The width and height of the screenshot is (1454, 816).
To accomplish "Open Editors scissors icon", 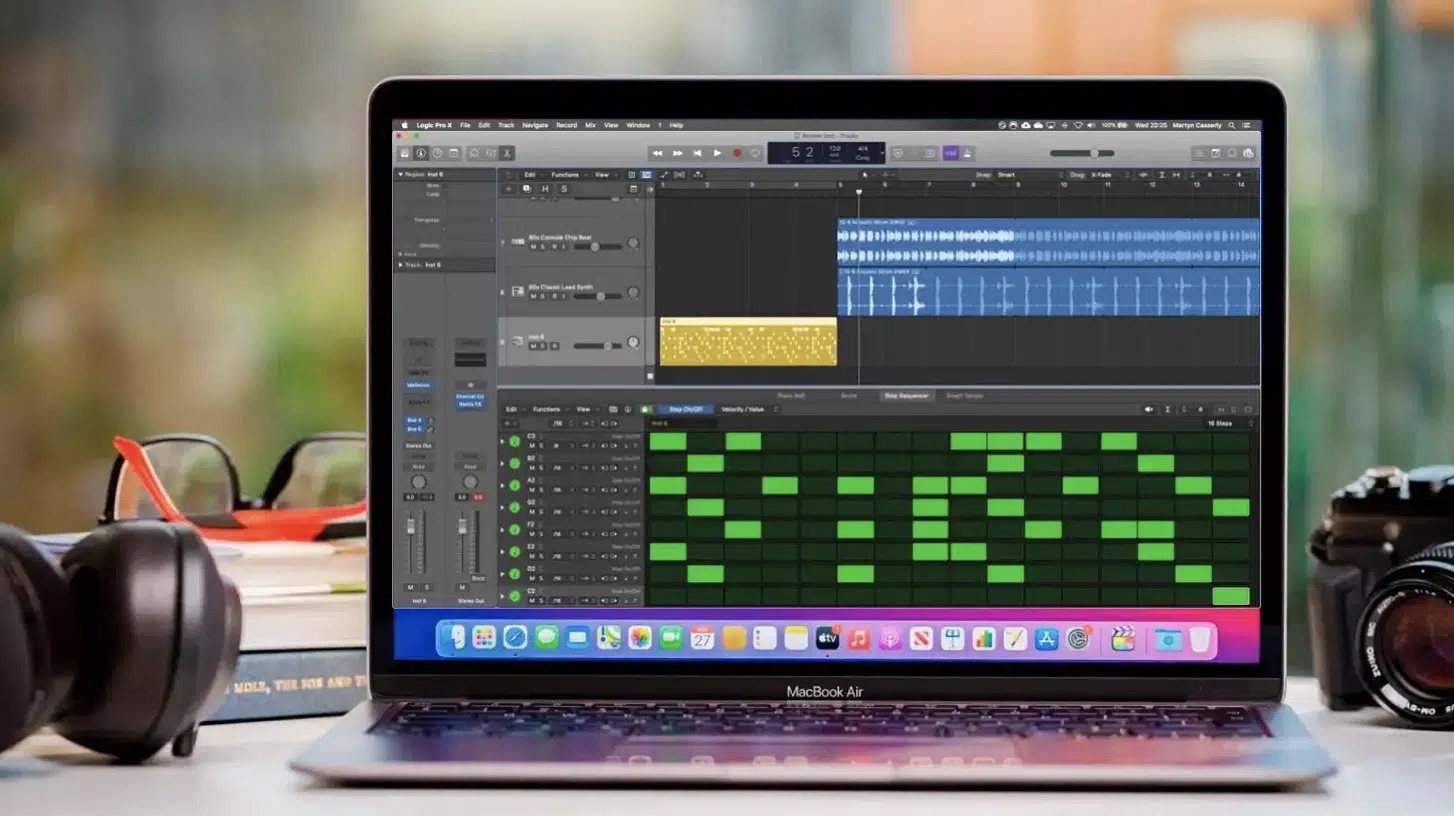I will 507,153.
